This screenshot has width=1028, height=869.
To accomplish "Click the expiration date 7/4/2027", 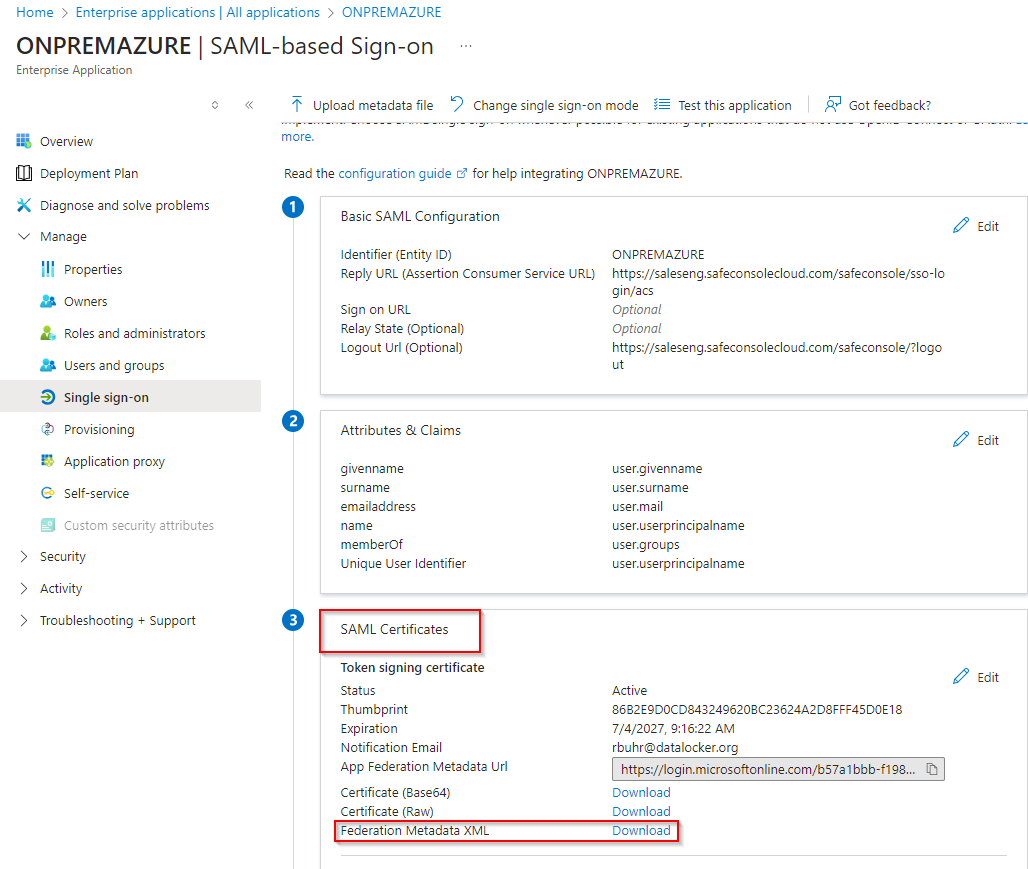I will [x=673, y=729].
